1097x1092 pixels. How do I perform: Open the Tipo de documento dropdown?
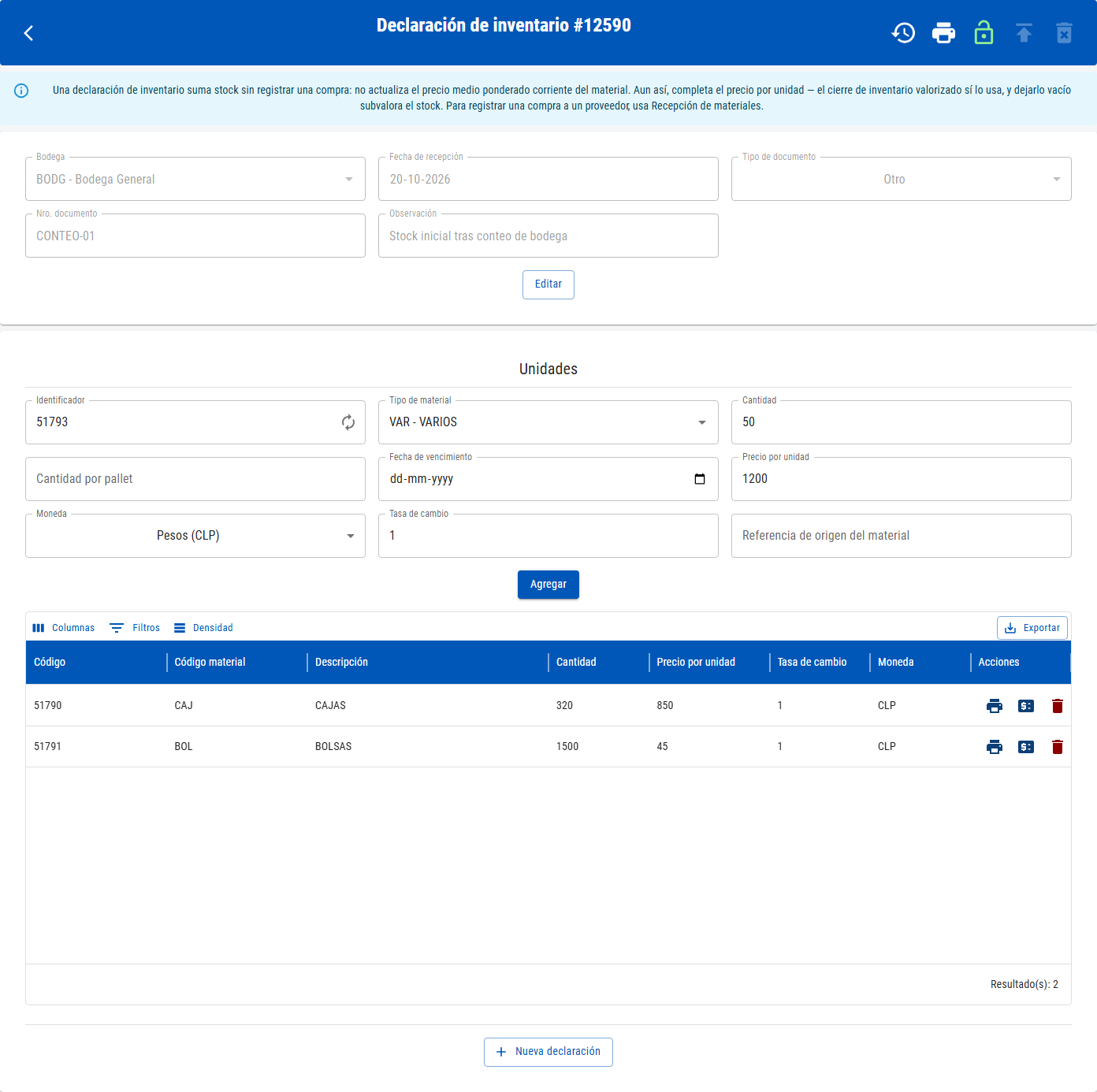(902, 179)
